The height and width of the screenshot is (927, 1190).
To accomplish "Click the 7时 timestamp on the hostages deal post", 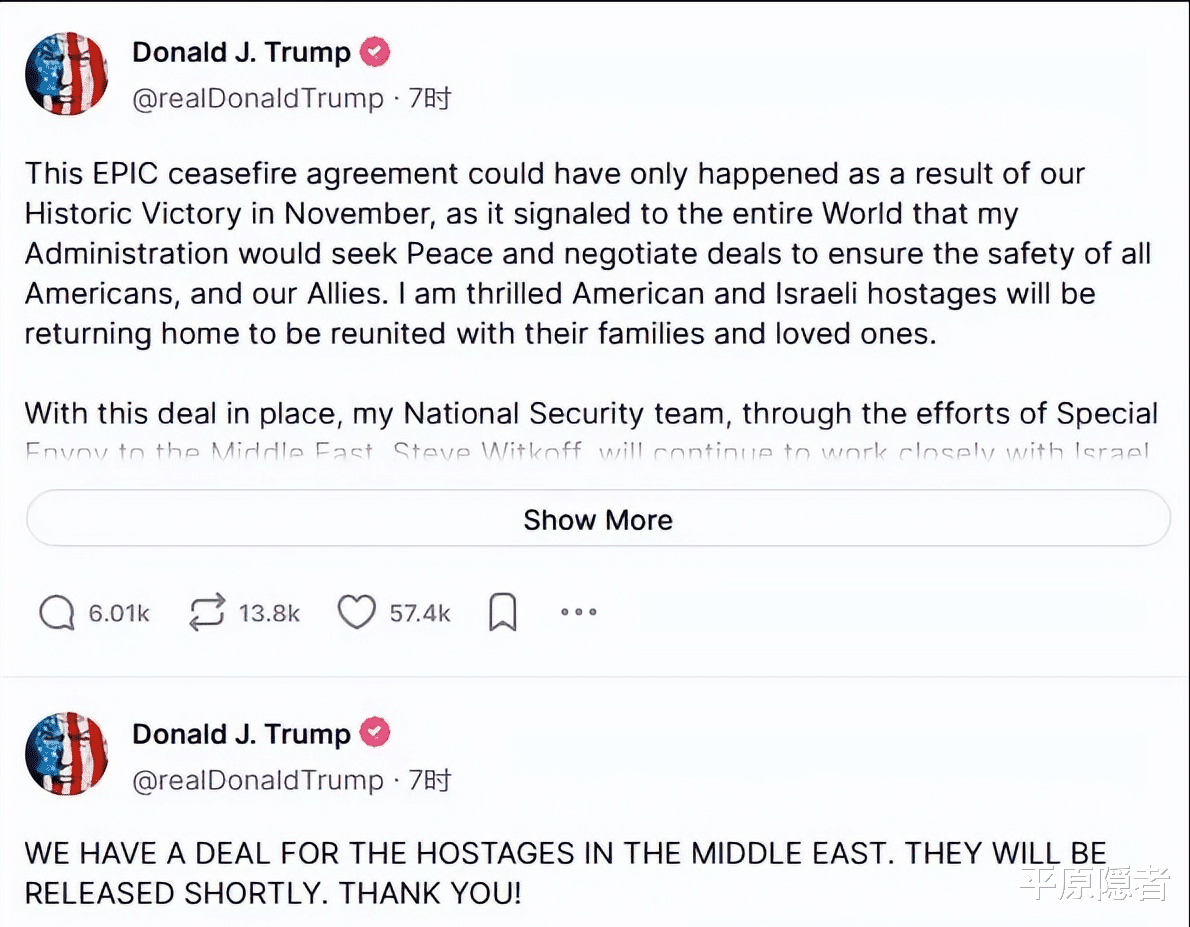I will tap(430, 780).
